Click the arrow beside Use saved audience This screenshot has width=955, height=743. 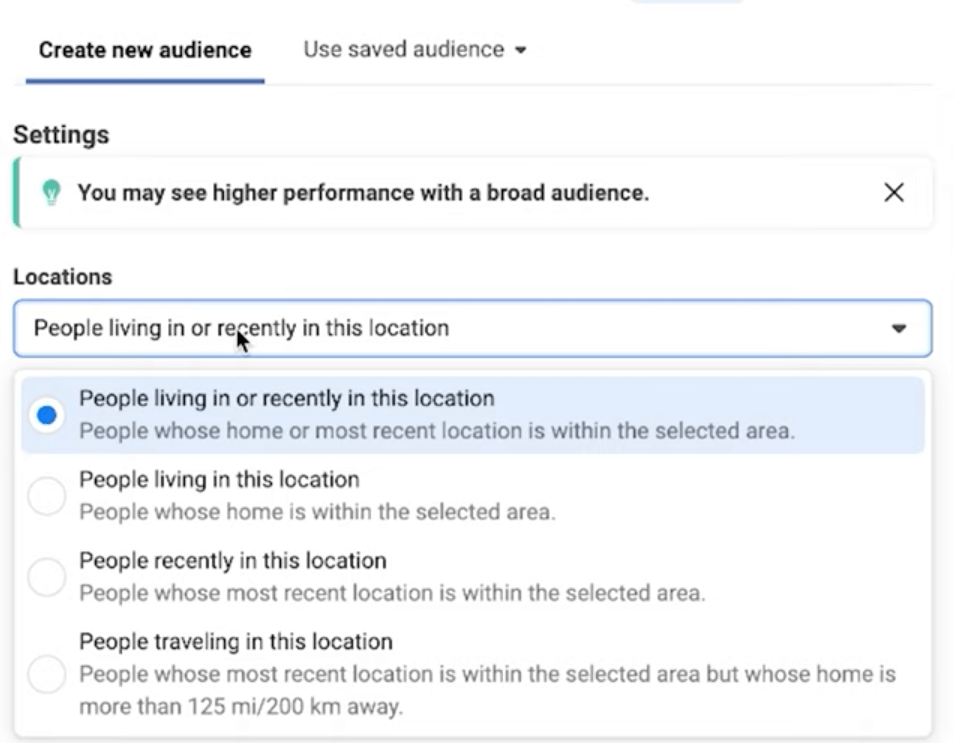520,50
